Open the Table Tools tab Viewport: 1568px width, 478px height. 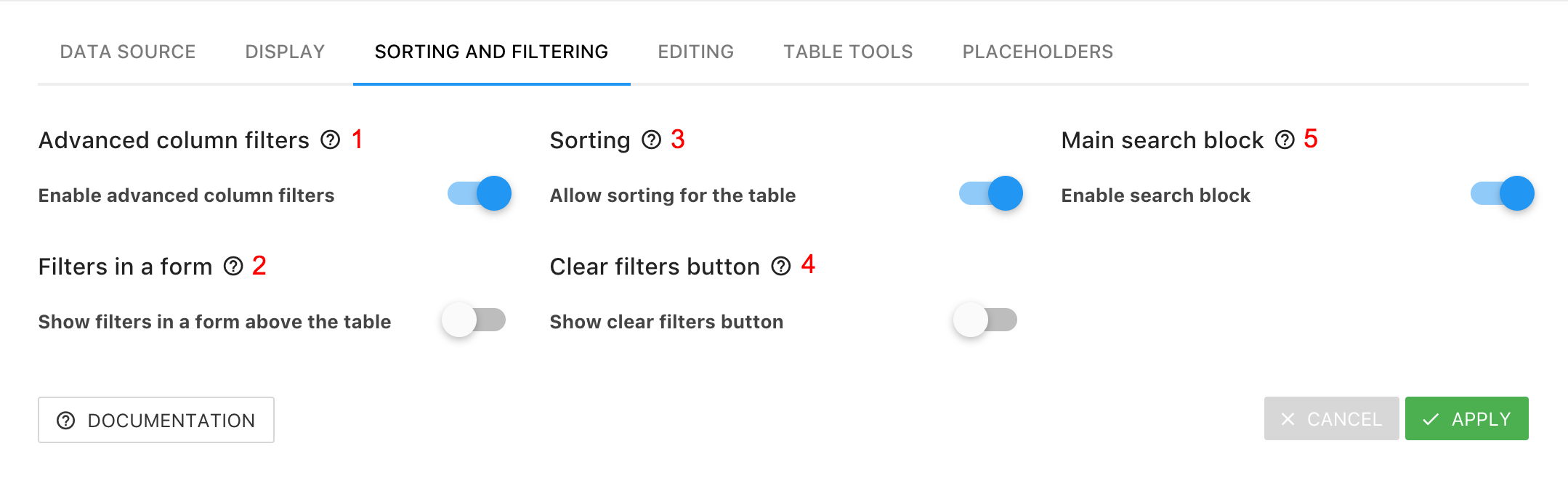848,52
